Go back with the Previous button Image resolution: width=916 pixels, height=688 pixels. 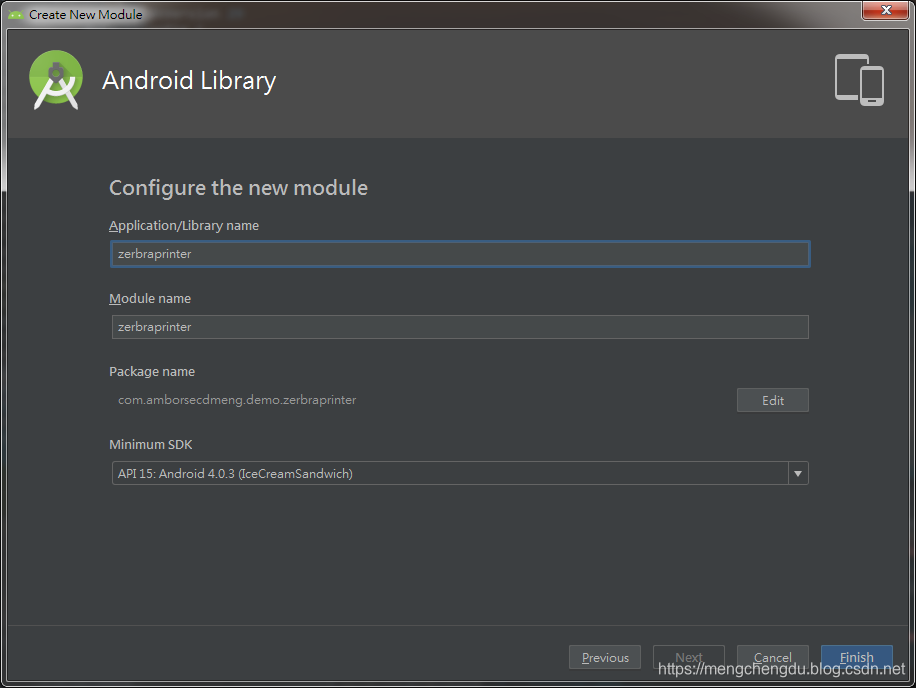coord(605,657)
